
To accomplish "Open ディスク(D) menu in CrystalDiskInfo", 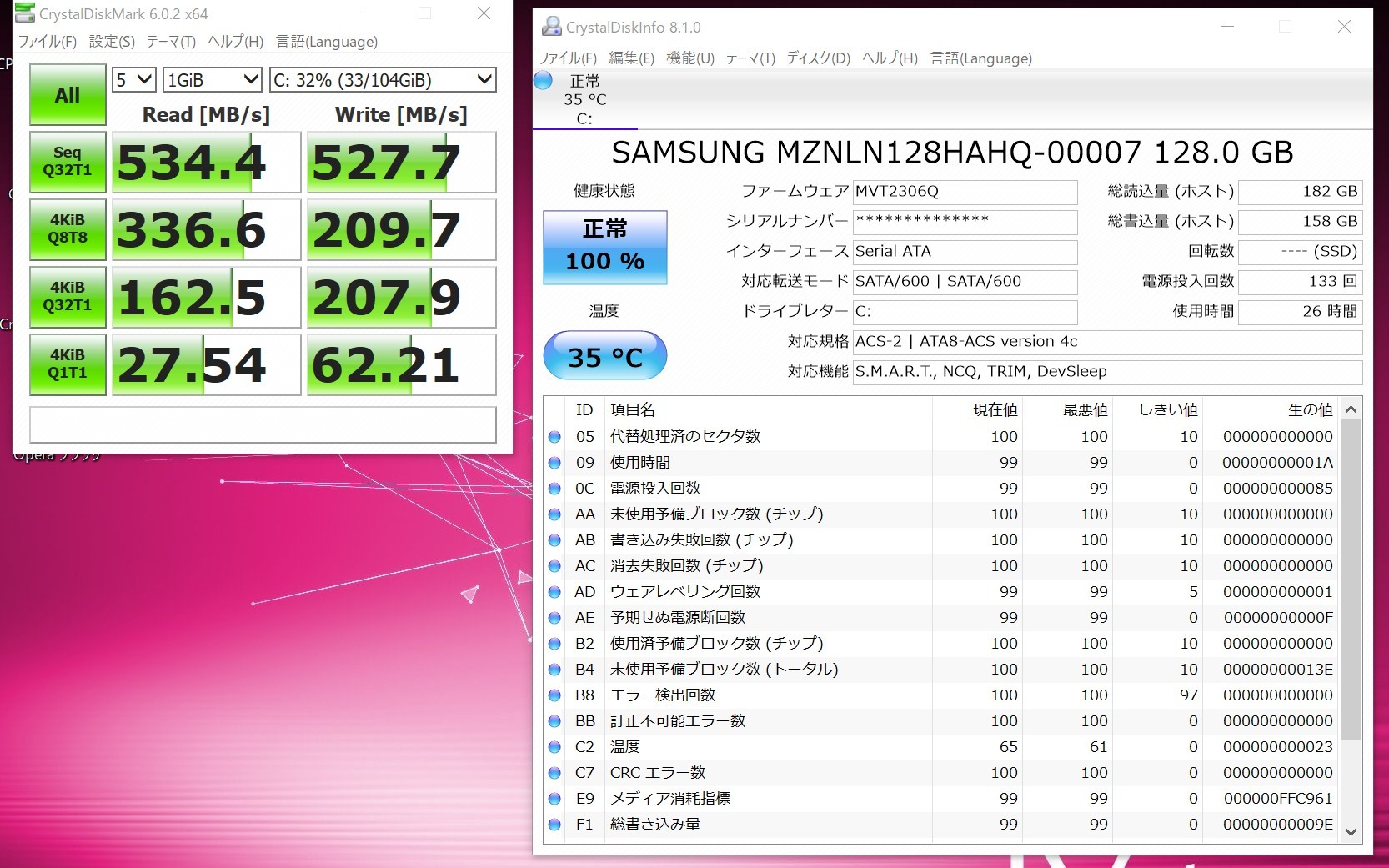I will pos(819,58).
